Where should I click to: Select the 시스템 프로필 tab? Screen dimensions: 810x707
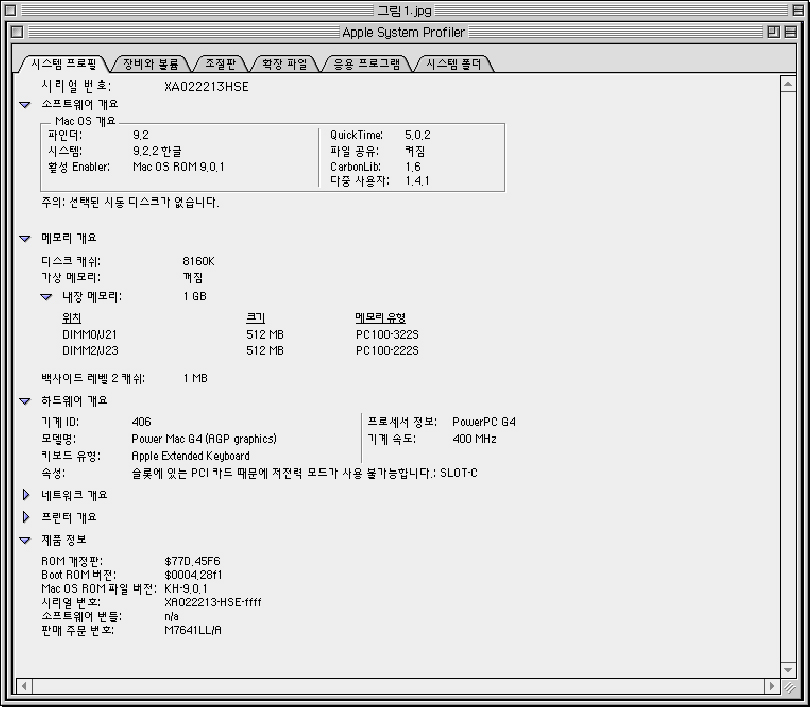(63, 64)
